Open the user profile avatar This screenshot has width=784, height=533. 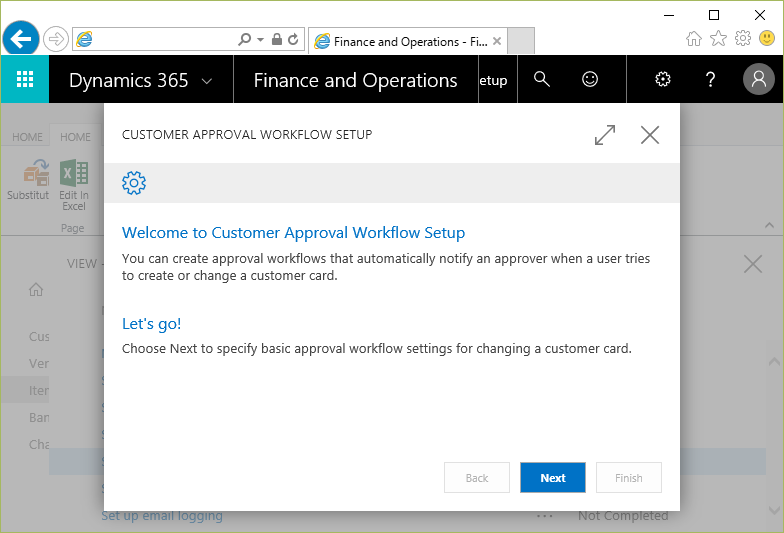[x=758, y=79]
